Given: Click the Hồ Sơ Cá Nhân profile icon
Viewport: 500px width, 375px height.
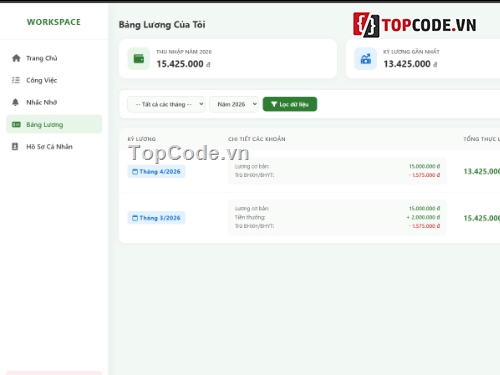Looking at the screenshot, I should (x=15, y=147).
